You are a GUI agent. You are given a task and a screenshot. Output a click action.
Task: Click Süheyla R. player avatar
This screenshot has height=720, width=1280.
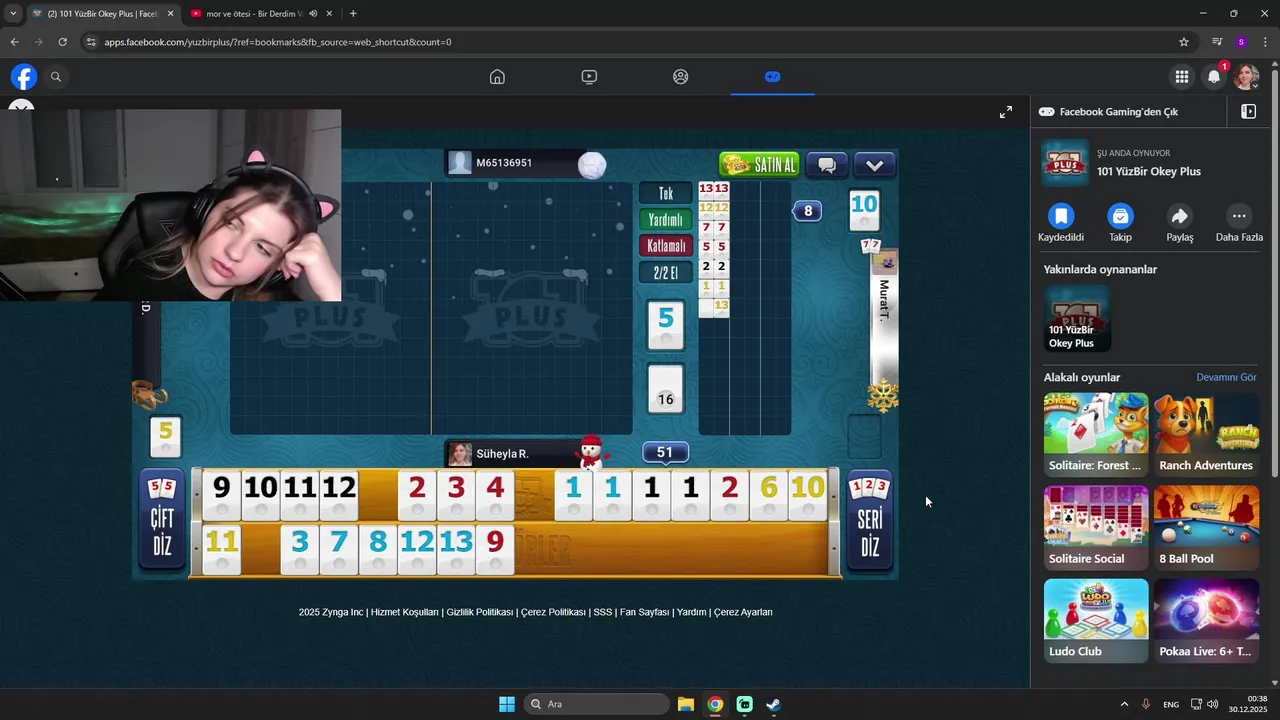coord(460,454)
